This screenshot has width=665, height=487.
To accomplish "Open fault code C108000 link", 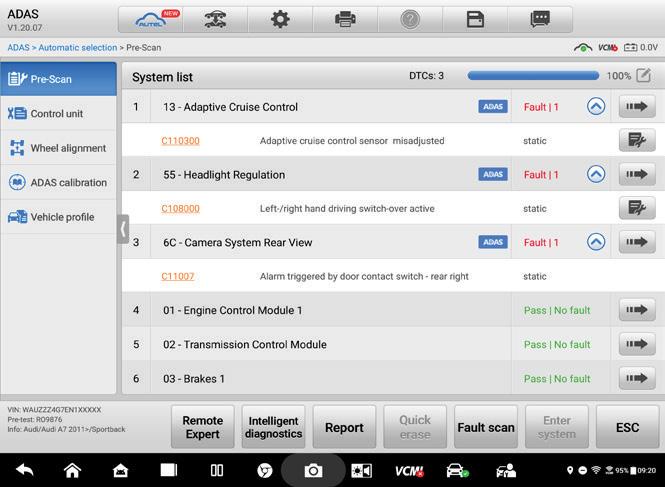I will pyautogui.click(x=180, y=209).
